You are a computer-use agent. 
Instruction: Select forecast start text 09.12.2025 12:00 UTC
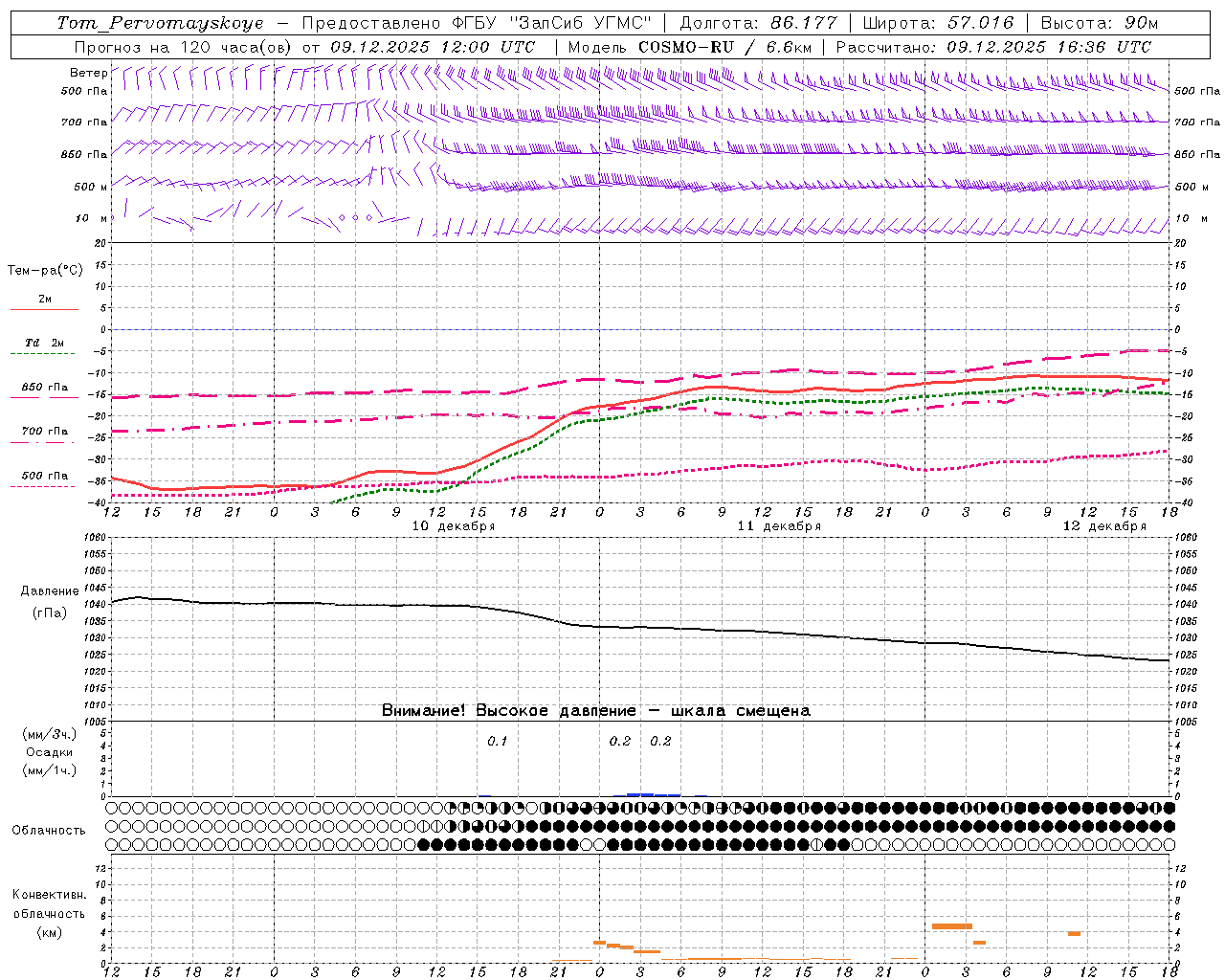pyautogui.click(x=433, y=47)
